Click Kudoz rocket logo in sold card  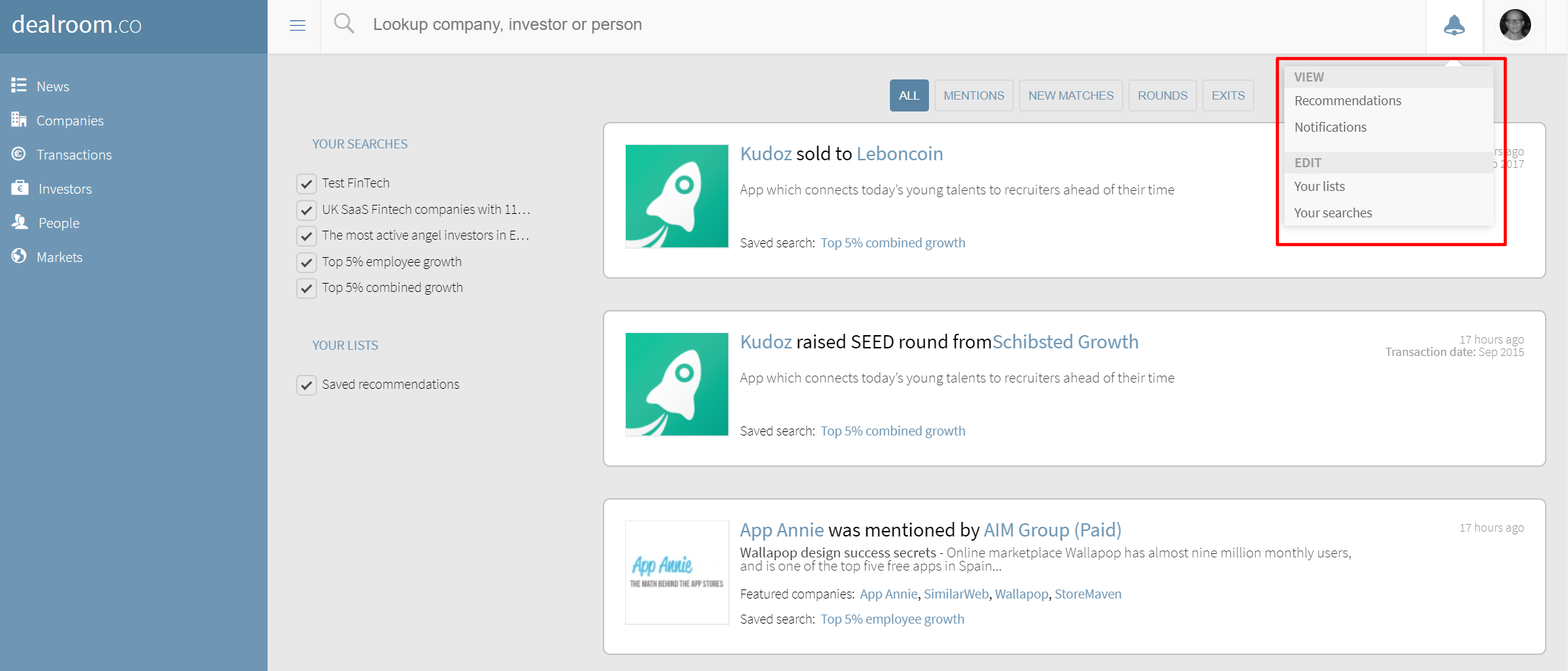tap(677, 196)
